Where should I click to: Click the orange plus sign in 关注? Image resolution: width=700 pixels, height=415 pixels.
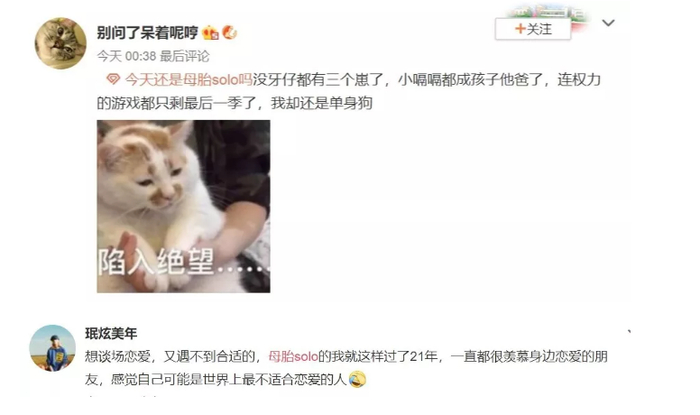[520, 29]
